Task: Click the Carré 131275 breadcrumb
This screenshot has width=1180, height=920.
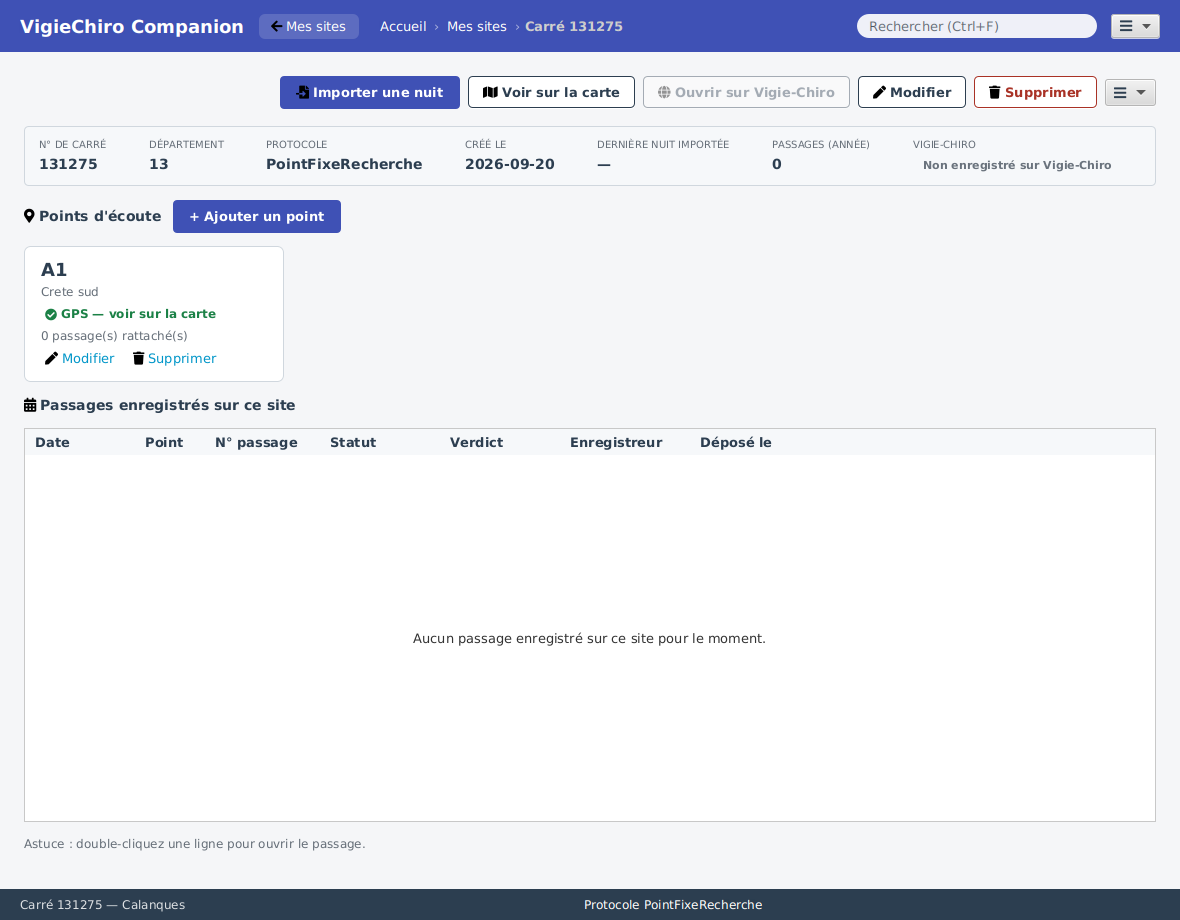Action: 573,26
